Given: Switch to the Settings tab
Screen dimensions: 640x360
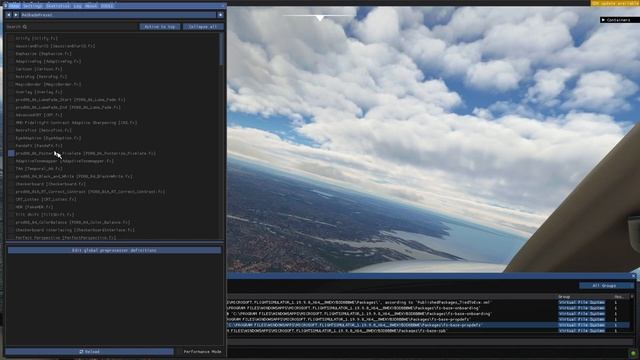Looking at the screenshot, I should 32,6.
